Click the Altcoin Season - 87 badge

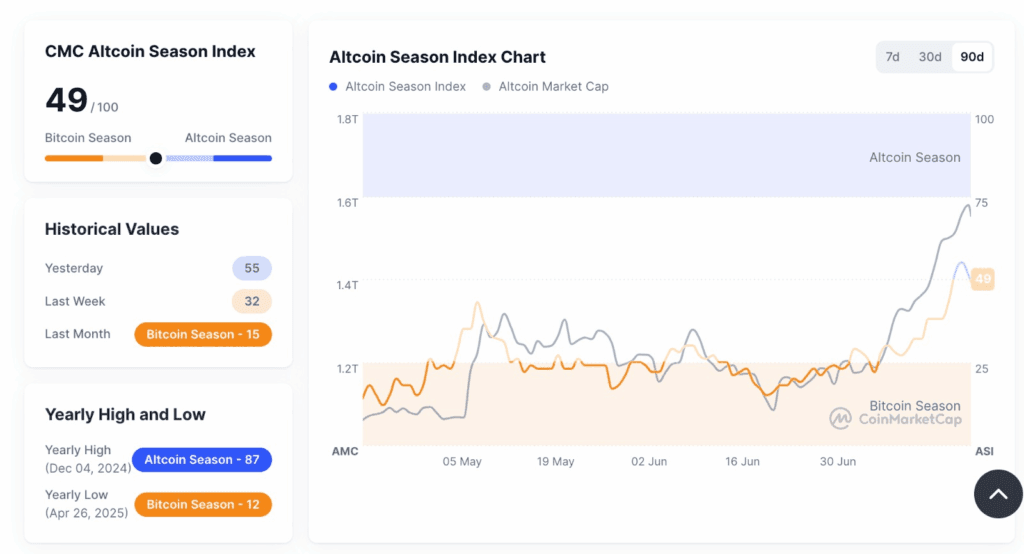[x=202, y=460]
